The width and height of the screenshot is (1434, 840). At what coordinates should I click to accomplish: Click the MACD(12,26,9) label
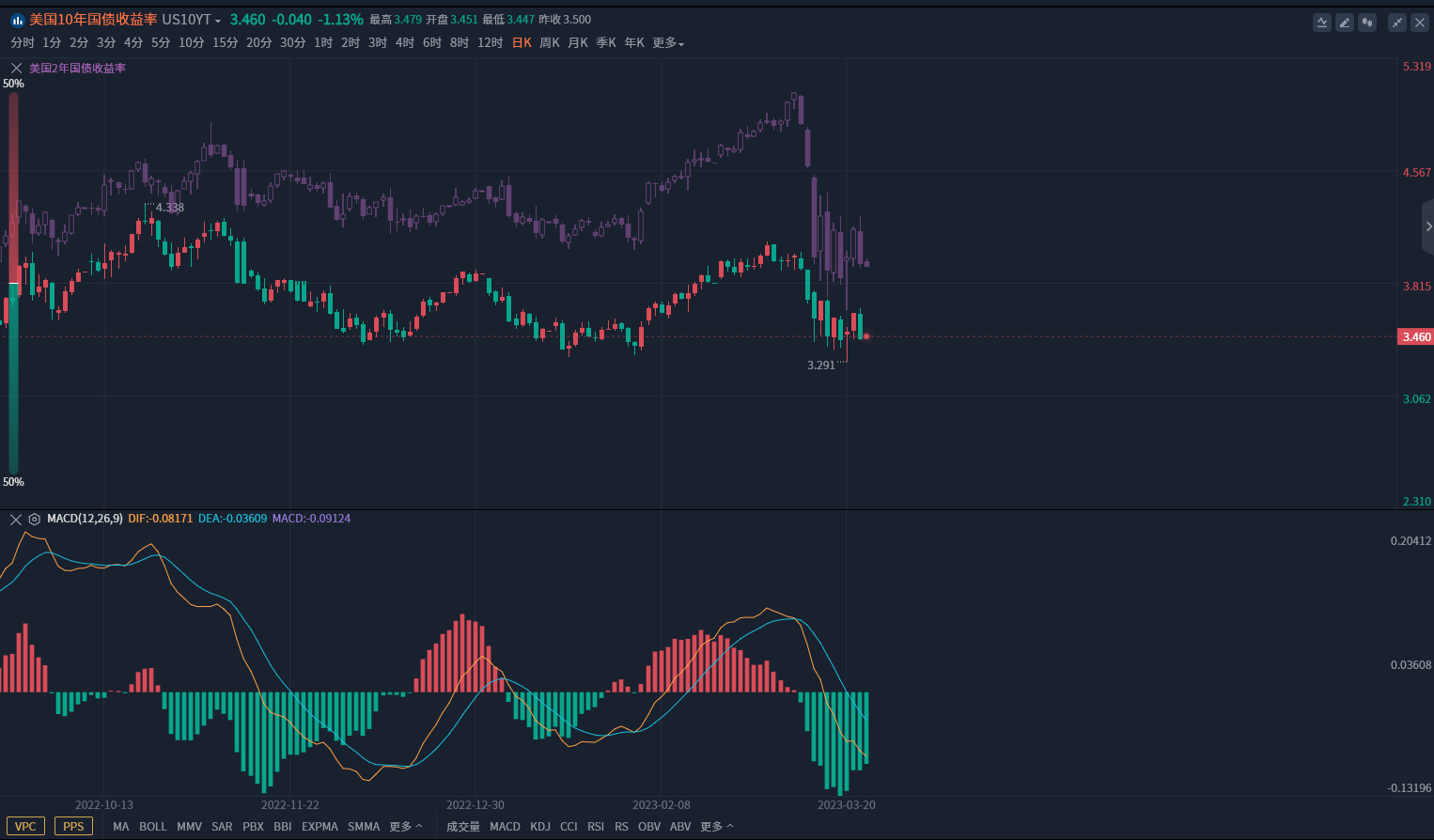pyautogui.click(x=85, y=519)
